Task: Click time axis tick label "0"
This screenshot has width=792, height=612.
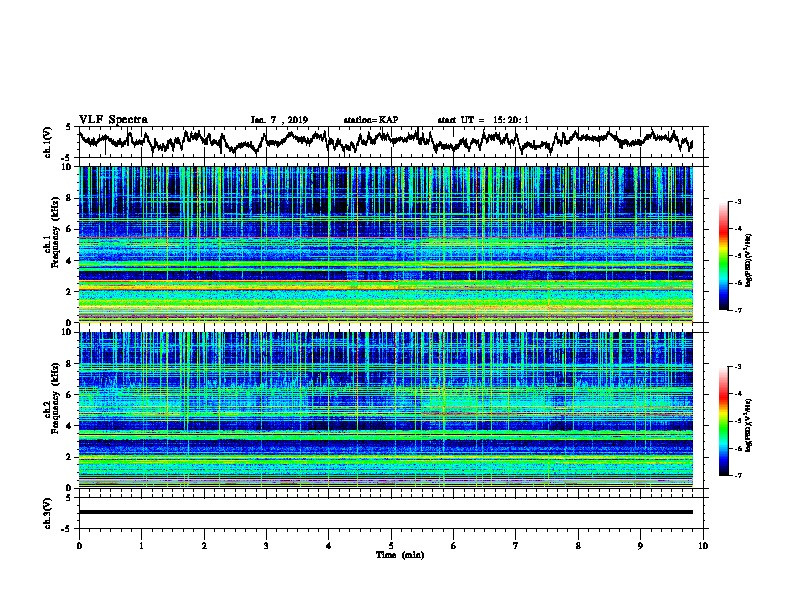Action: point(79,545)
